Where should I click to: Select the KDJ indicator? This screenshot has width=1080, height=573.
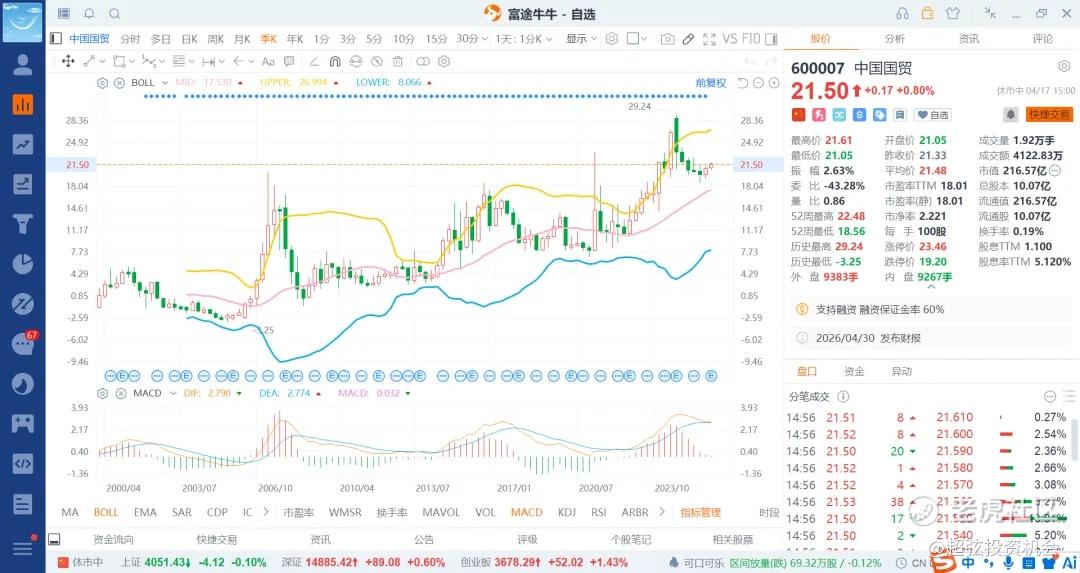pos(567,512)
